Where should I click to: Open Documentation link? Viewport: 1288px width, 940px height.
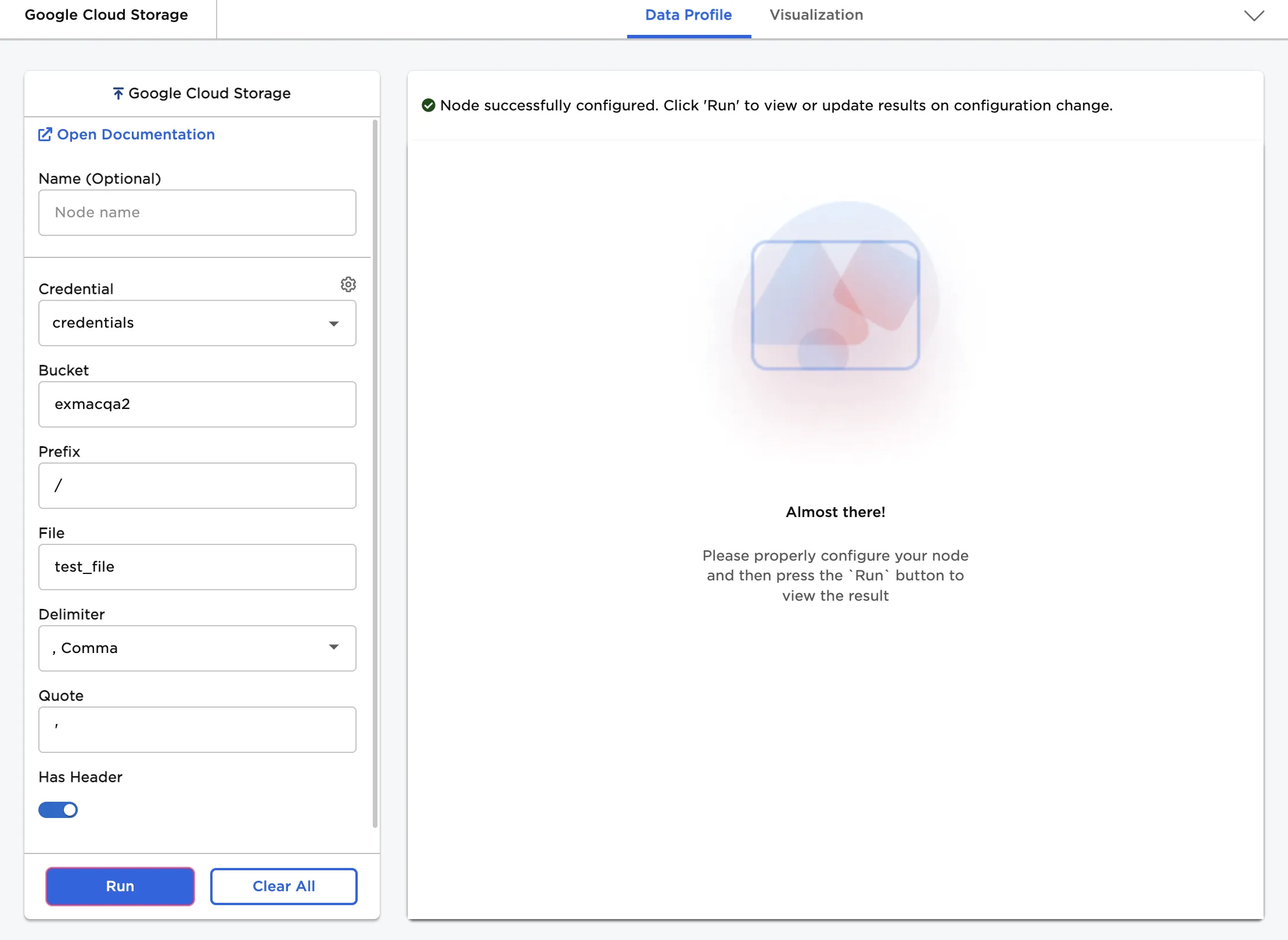[x=135, y=135]
